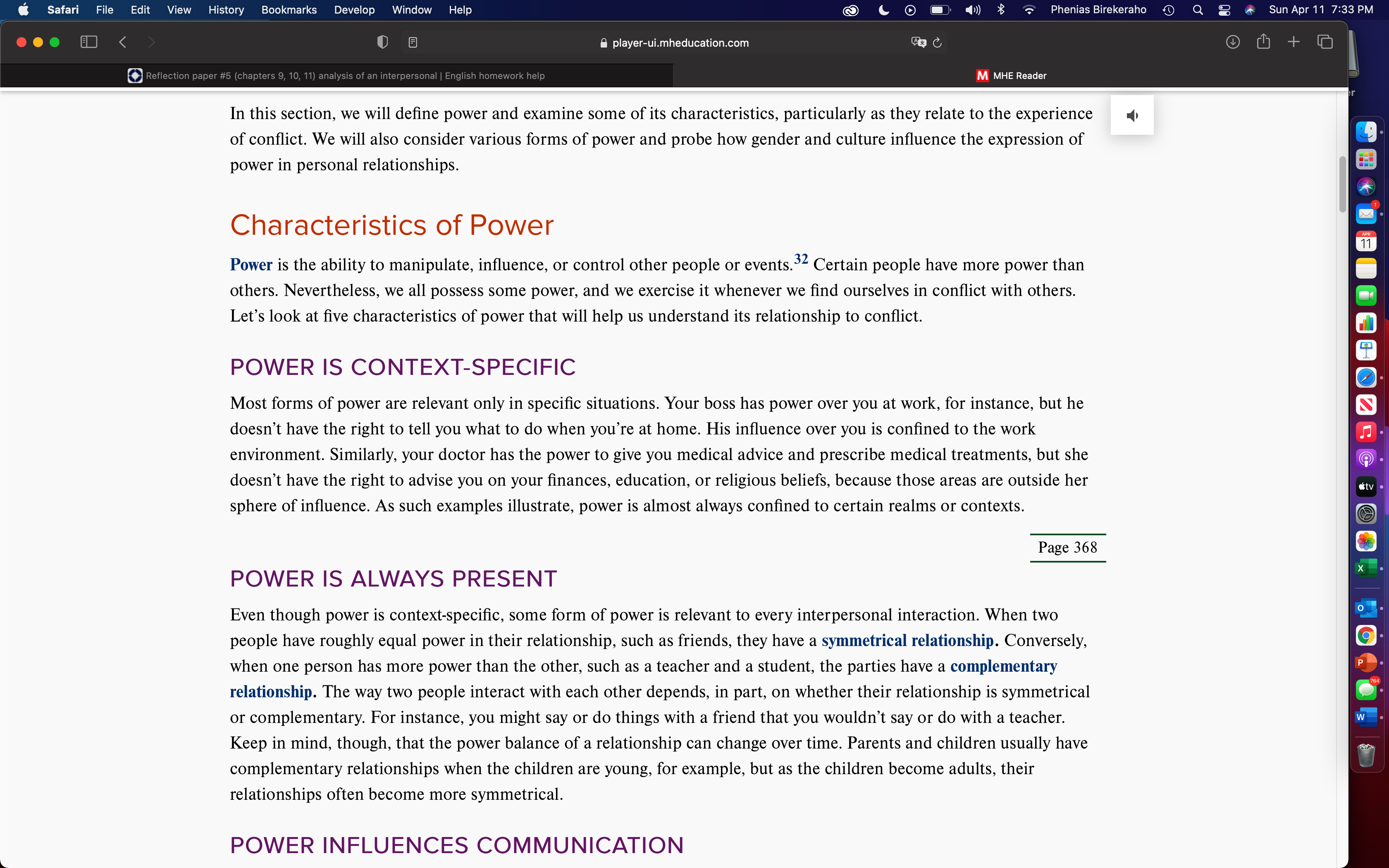Click the 'Page 368' marker
Viewport: 1389px width, 868px height.
1067,548
